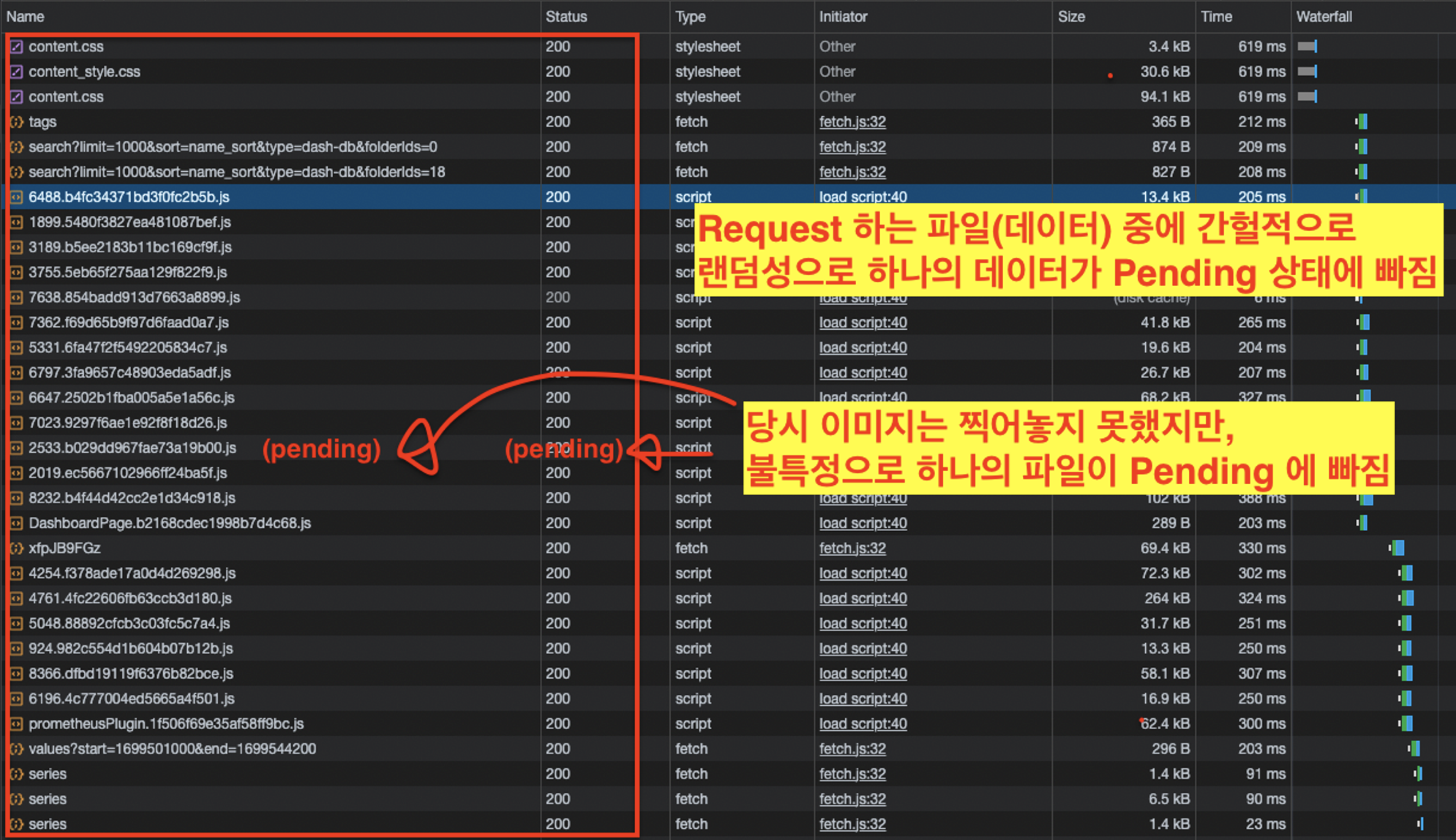This screenshot has height=840, width=1456.
Task: Sort by the Status column header
Action: pos(566,17)
